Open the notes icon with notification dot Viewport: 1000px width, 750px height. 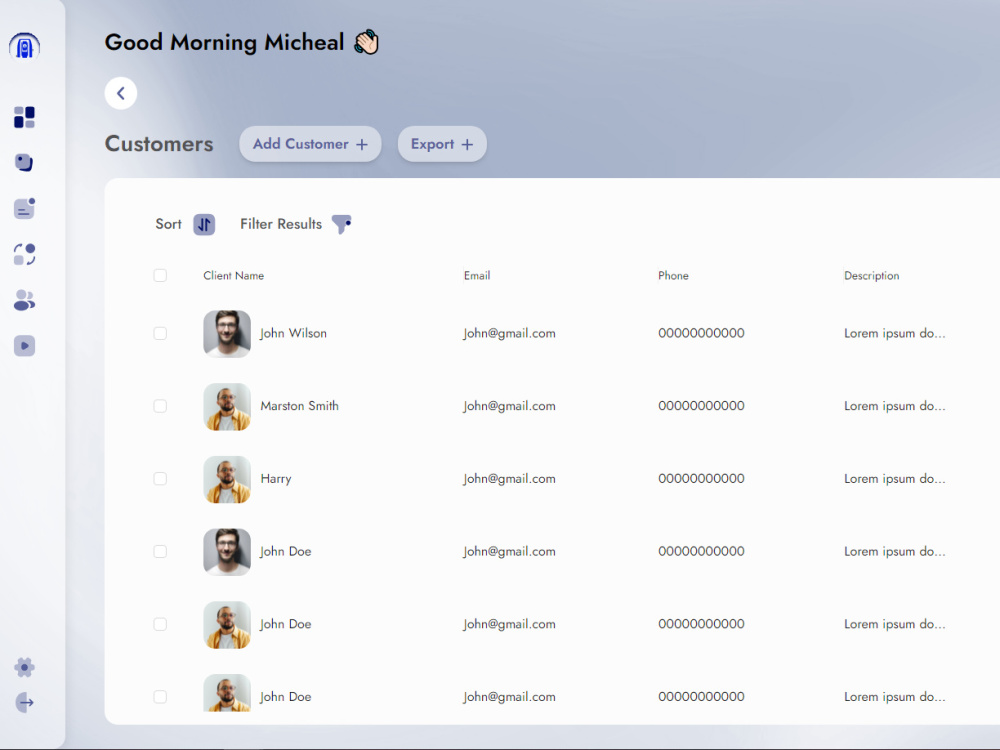tap(24, 208)
